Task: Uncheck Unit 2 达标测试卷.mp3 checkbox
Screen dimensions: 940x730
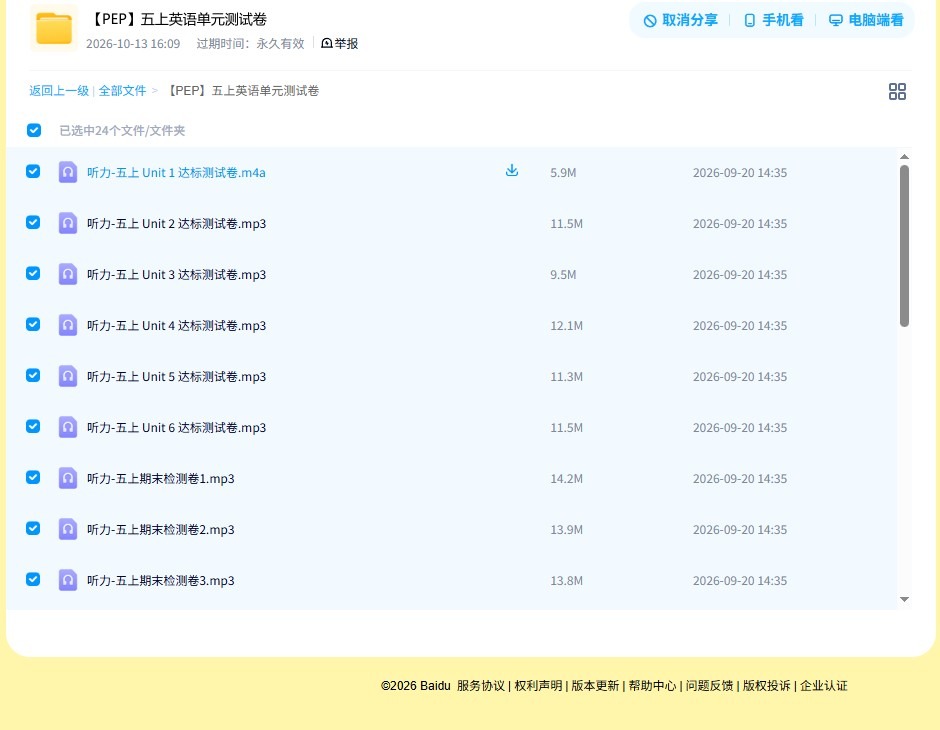Action: point(33,222)
